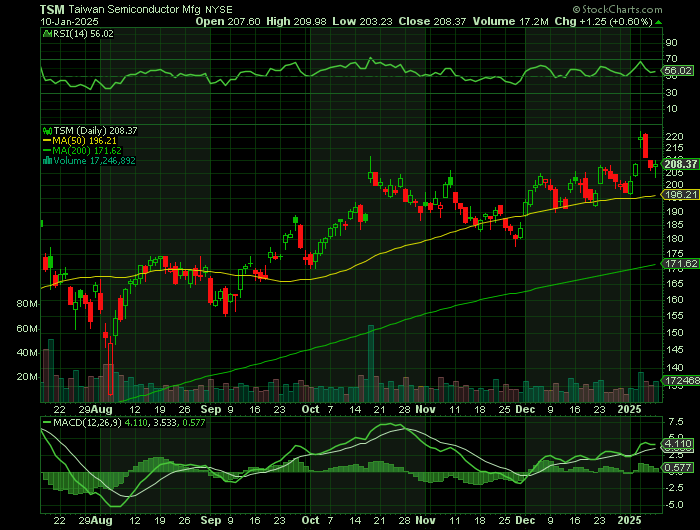This screenshot has width=700, height=530.
Task: Click the MA(200) 171.62 legend text
Action: pyautogui.click(x=87, y=150)
